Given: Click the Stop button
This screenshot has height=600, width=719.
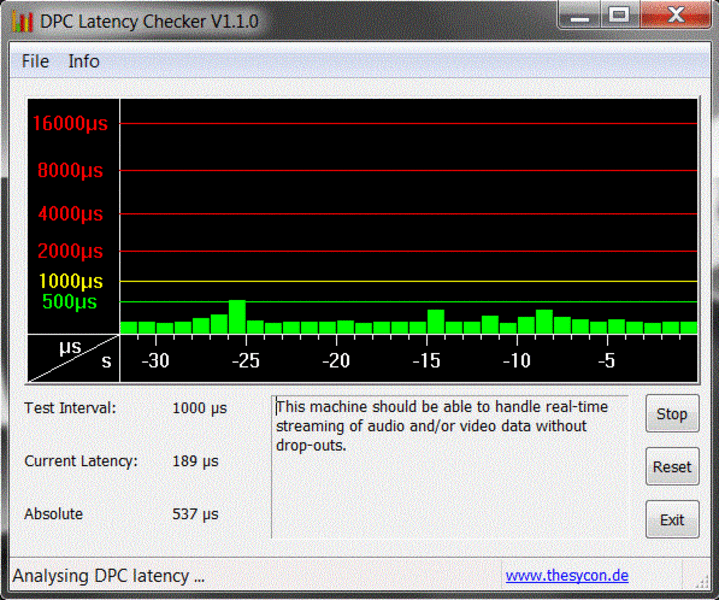Looking at the screenshot, I should (672, 413).
